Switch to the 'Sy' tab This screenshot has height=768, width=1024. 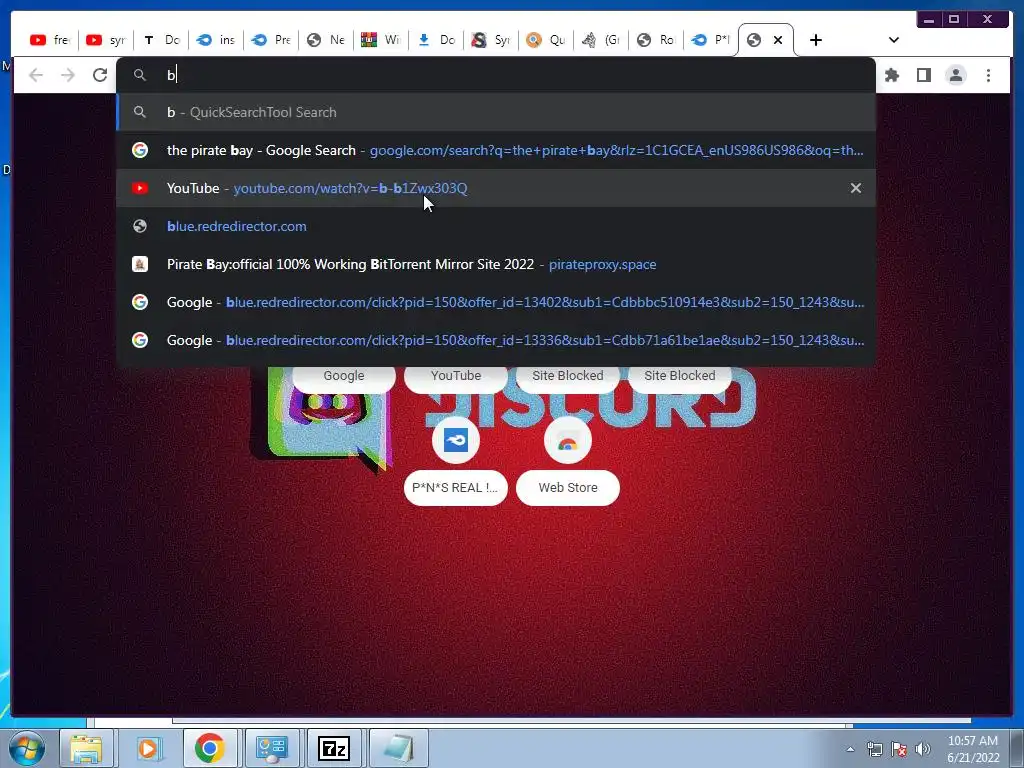click(491, 40)
